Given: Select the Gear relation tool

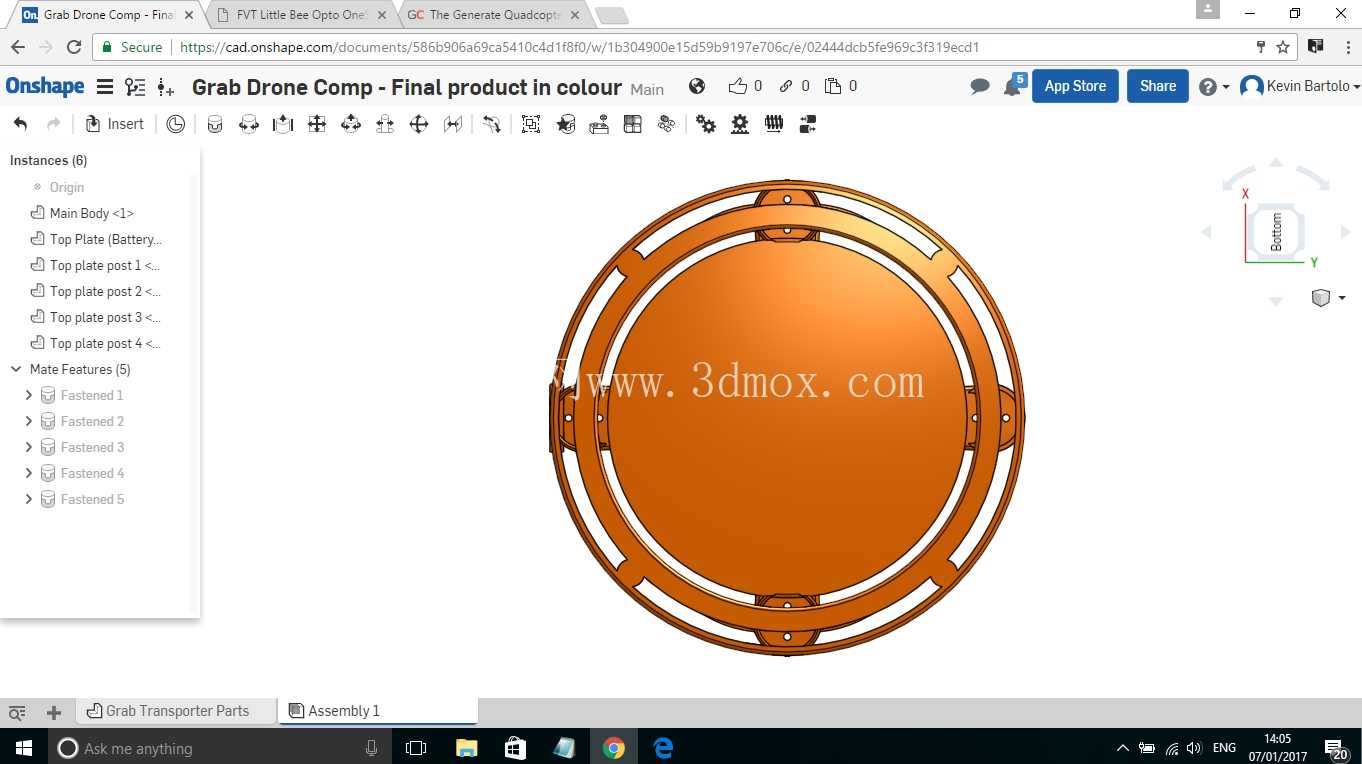Looking at the screenshot, I should (706, 124).
